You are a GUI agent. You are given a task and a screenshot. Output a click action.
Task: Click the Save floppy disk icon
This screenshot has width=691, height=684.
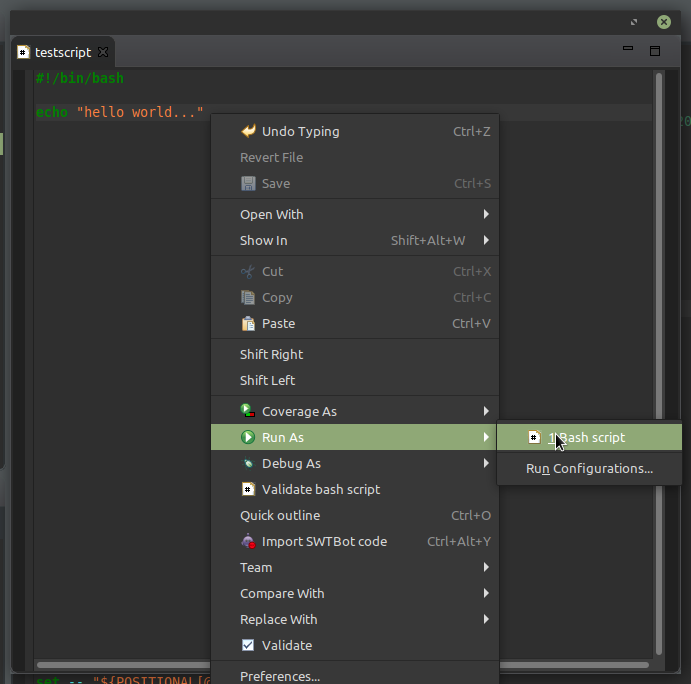click(x=248, y=183)
